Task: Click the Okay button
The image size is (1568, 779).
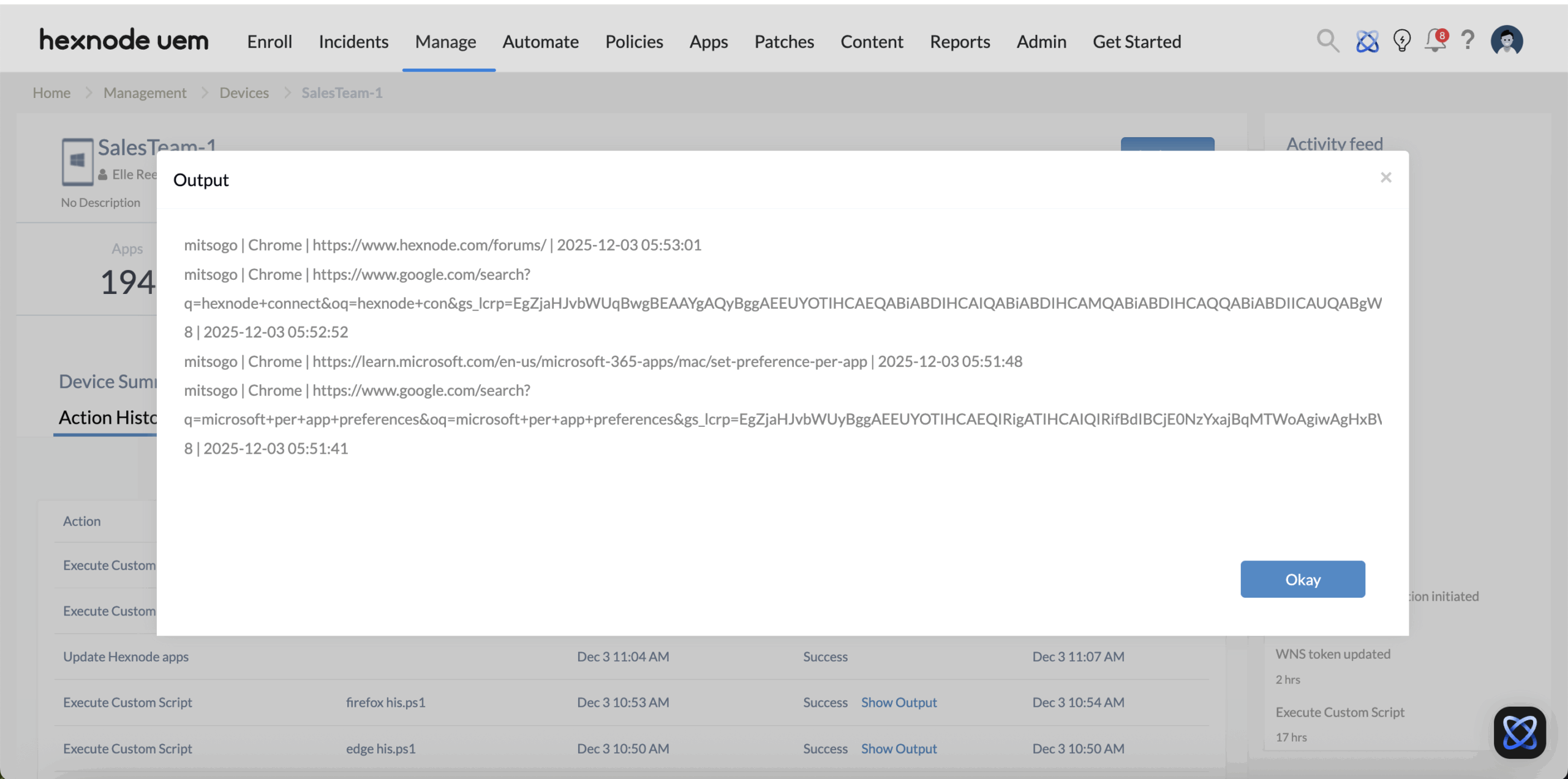Action: tap(1302, 579)
